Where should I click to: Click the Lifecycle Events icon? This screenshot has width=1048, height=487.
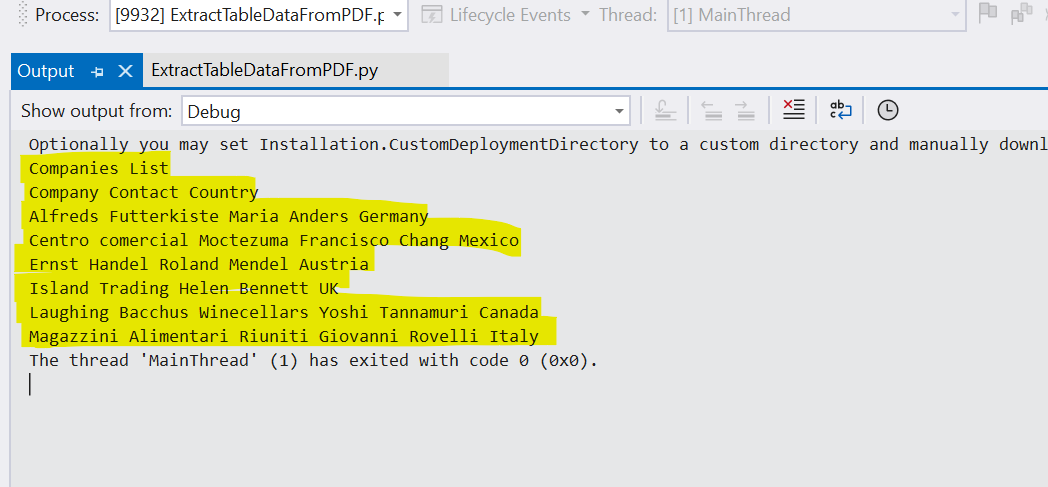(x=432, y=15)
